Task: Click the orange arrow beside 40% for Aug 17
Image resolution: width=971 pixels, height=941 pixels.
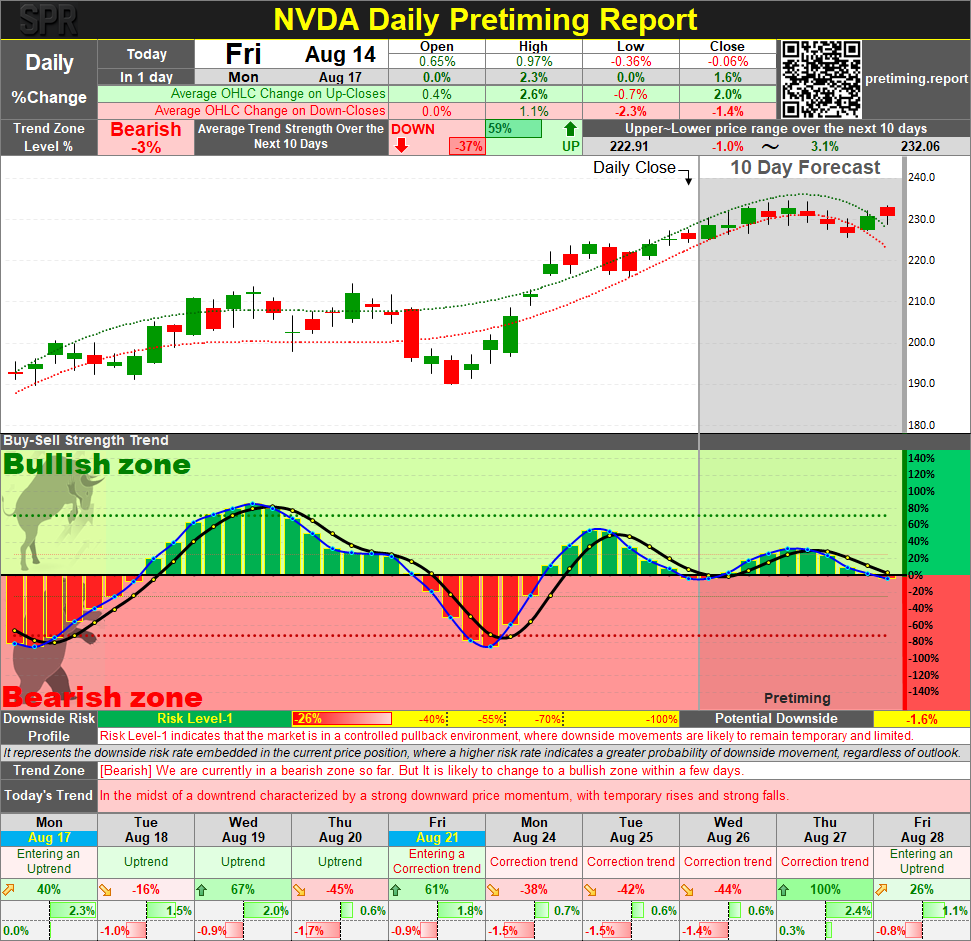Action: tap(9, 890)
